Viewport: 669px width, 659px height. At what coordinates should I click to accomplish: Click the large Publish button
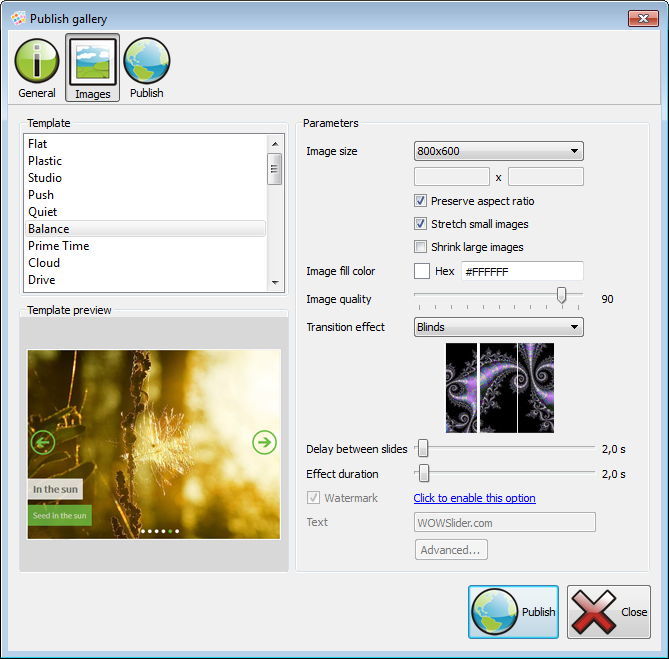click(x=513, y=612)
